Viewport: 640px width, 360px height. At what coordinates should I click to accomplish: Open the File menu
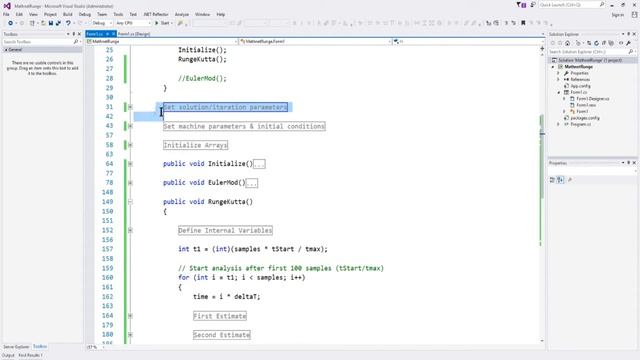(x=6, y=14)
